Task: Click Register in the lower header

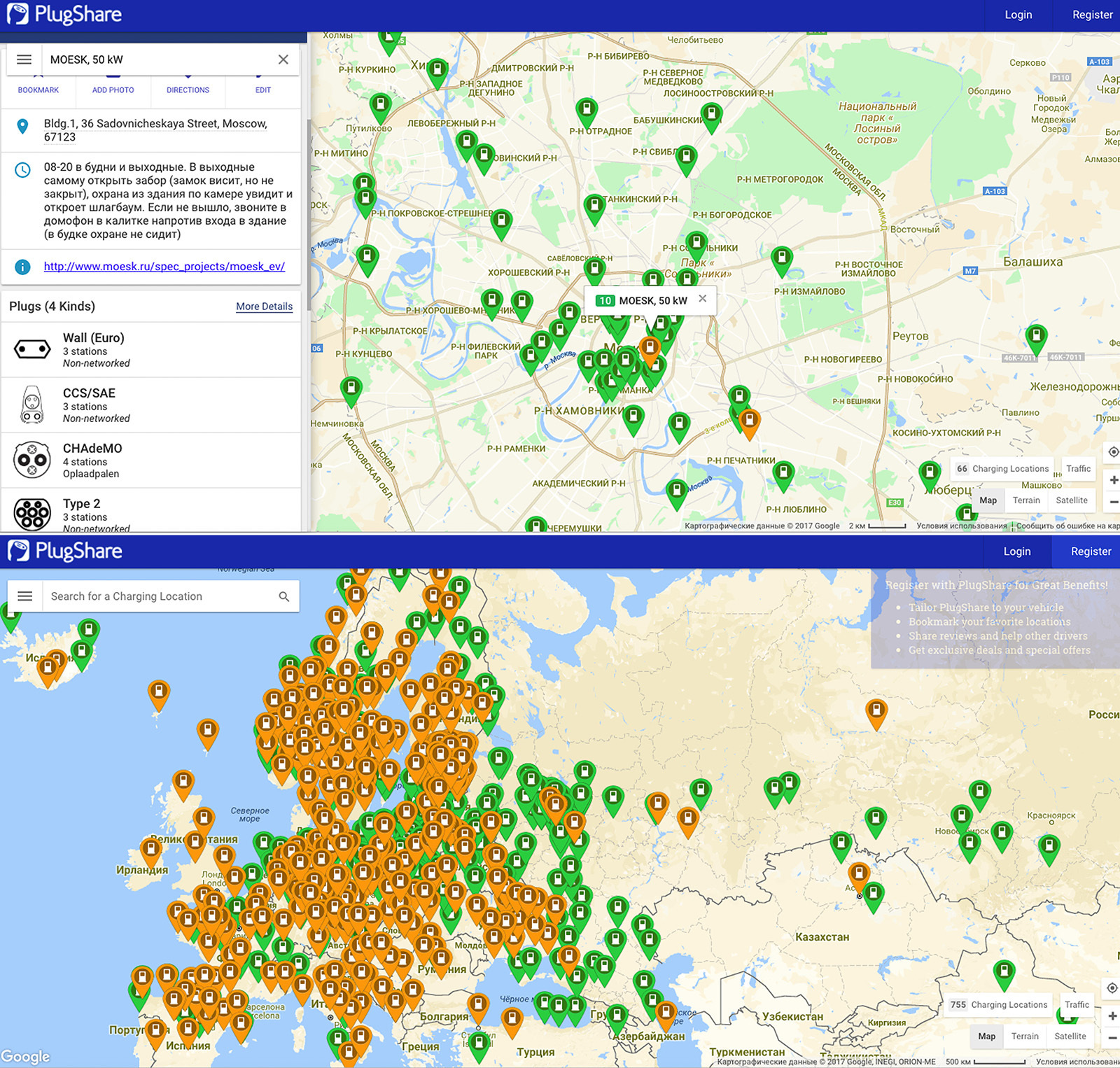Action: tap(1091, 551)
